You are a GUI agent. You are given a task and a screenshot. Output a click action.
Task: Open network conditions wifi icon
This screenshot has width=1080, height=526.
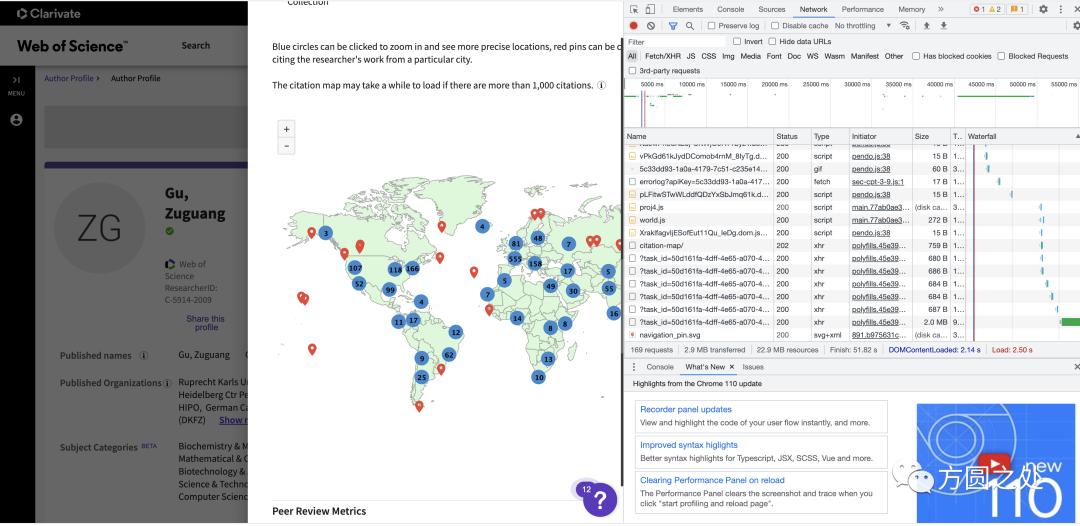pyautogui.click(x=905, y=25)
